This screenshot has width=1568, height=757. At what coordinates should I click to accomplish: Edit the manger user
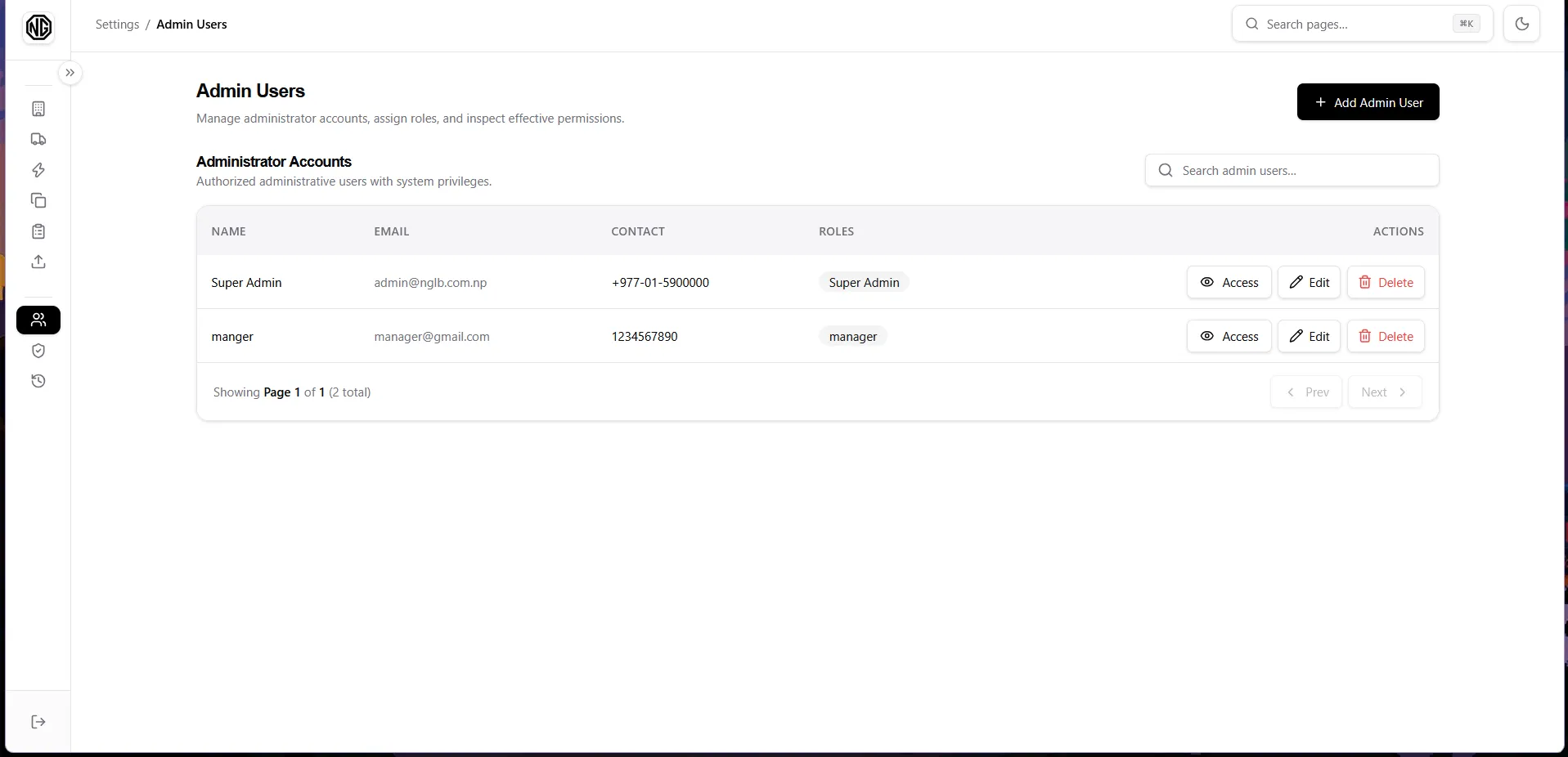(x=1309, y=336)
